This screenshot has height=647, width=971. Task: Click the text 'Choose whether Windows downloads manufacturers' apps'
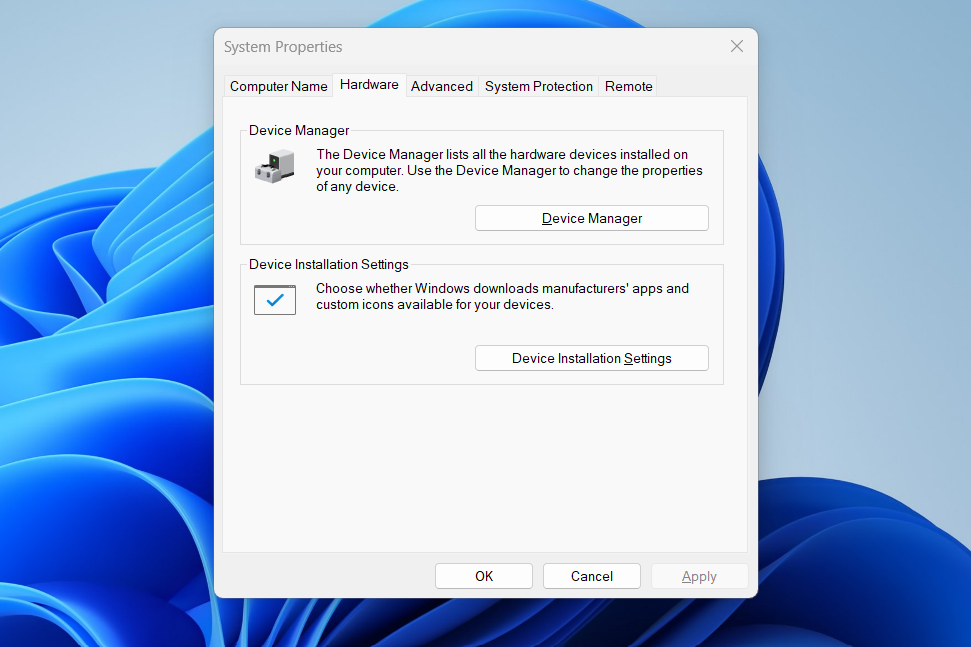(x=488, y=289)
